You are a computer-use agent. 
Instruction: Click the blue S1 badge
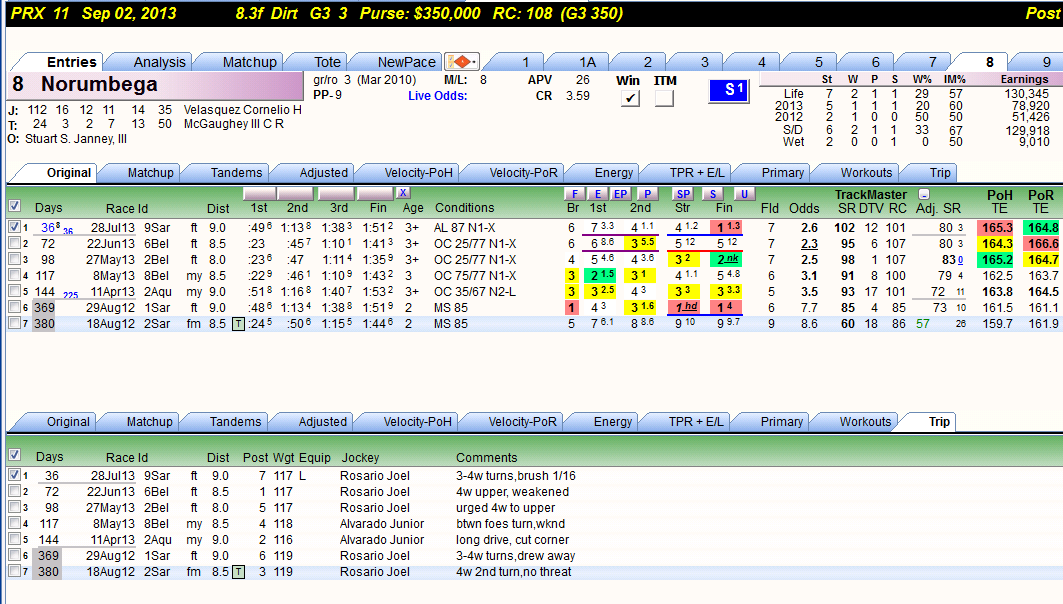[729, 90]
